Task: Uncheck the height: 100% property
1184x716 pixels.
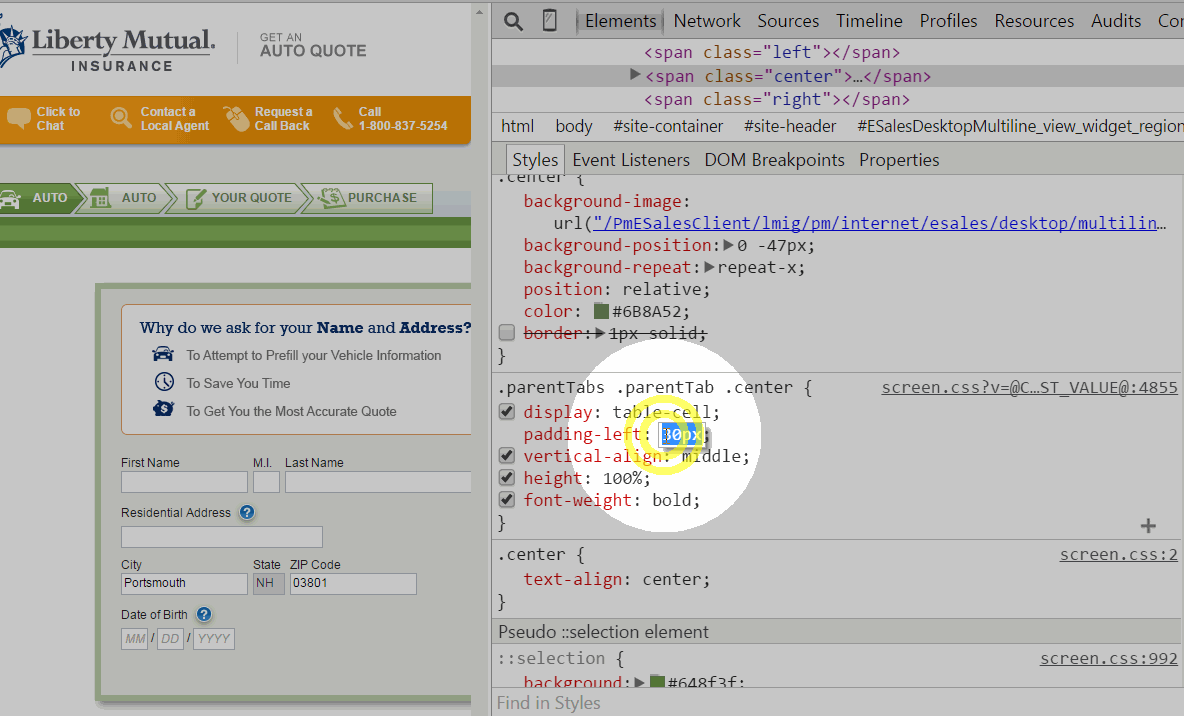Action: (x=507, y=477)
